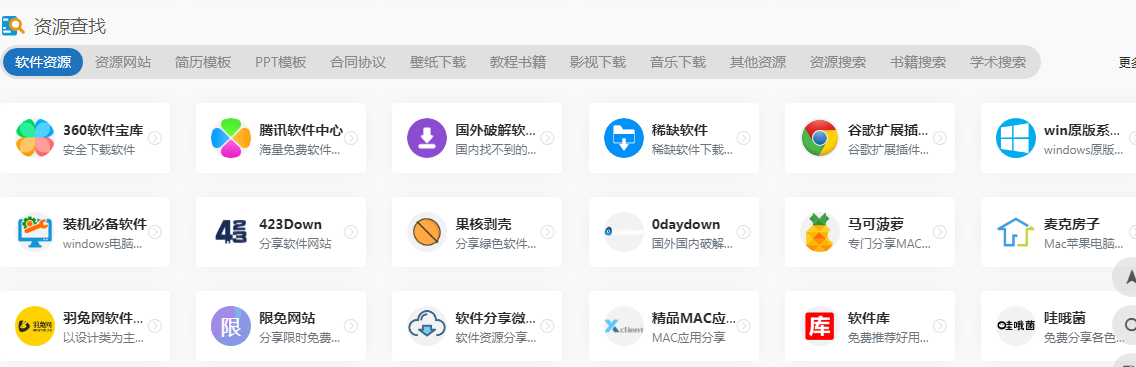The height and width of the screenshot is (367, 1136).
Task: Open the Chrome logo for 谷歌扩展插件
Action: pyautogui.click(x=820, y=138)
